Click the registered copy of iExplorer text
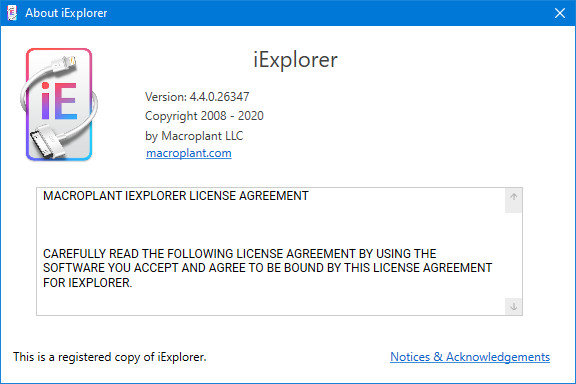 click(x=109, y=357)
